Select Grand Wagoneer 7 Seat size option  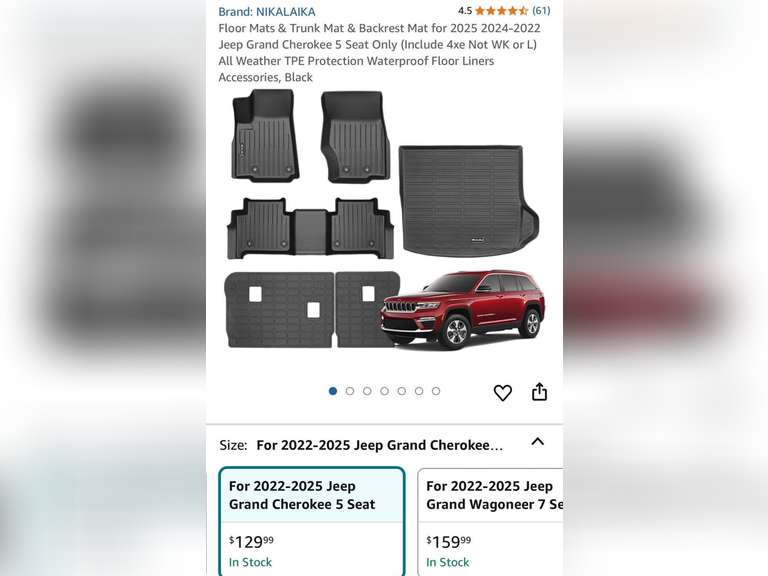490,522
